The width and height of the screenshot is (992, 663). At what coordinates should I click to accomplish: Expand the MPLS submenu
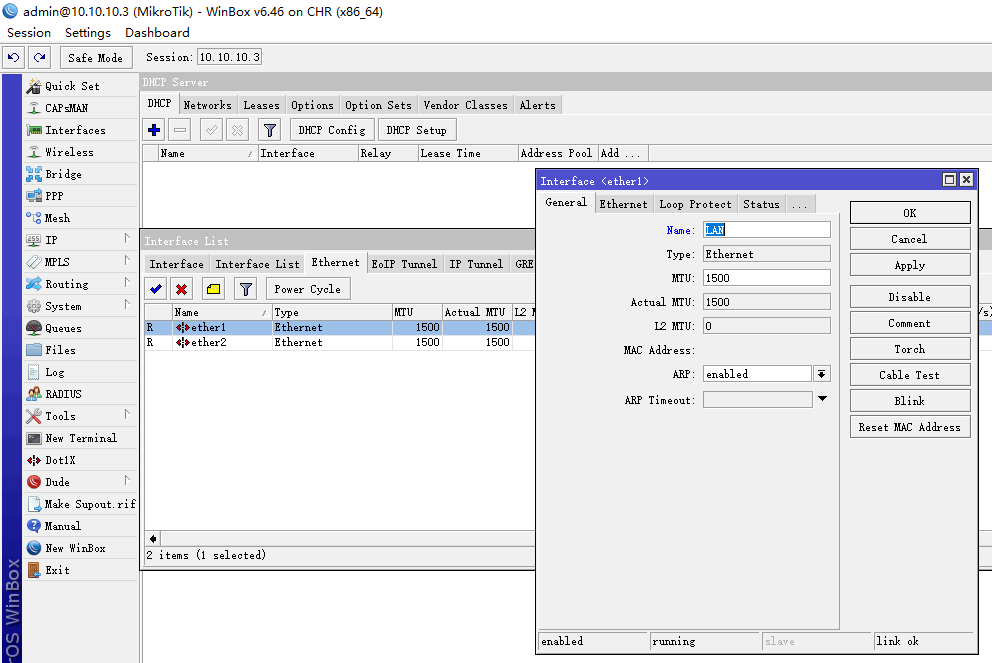(127, 261)
